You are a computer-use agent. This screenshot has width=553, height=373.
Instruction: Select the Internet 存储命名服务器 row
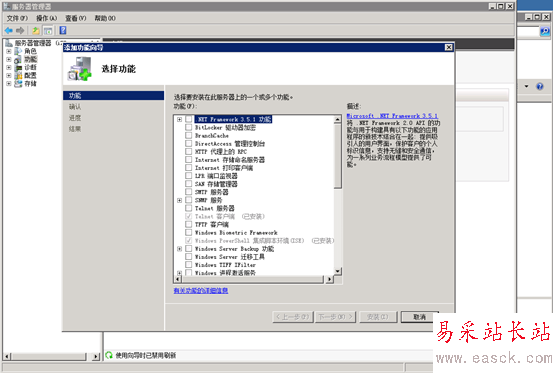tap(230, 160)
